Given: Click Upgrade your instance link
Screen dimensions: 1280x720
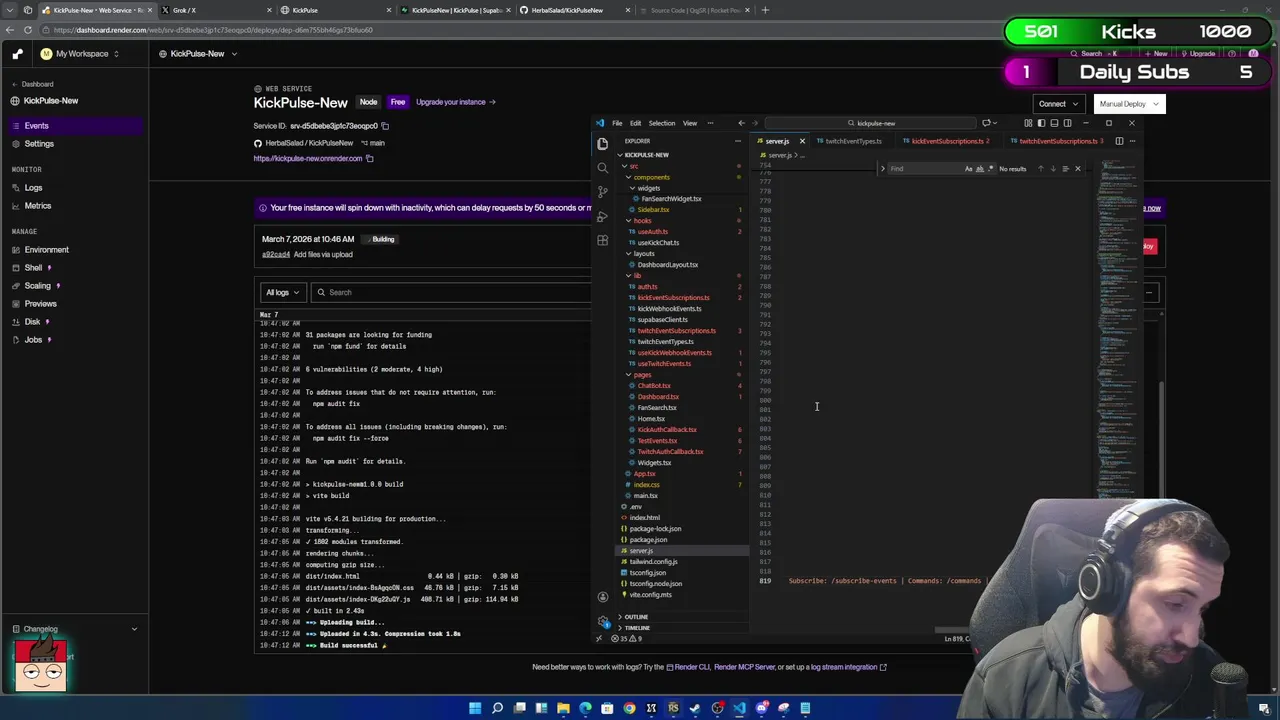Looking at the screenshot, I should (x=455, y=102).
